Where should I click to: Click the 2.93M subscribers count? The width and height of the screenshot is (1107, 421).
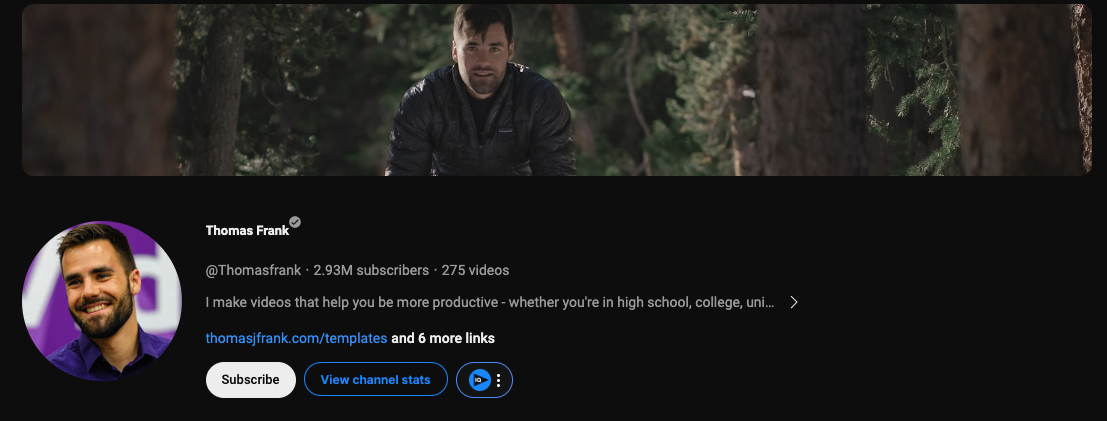pos(371,270)
